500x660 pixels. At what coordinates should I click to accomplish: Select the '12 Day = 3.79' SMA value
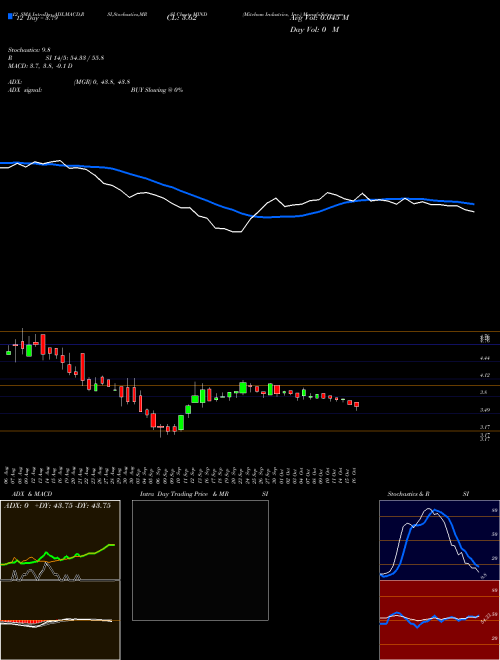[x=35, y=18]
